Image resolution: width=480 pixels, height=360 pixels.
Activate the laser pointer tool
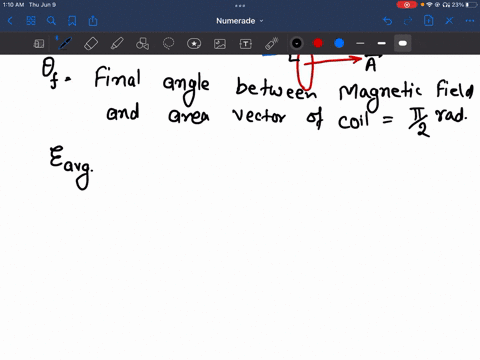(x=272, y=44)
